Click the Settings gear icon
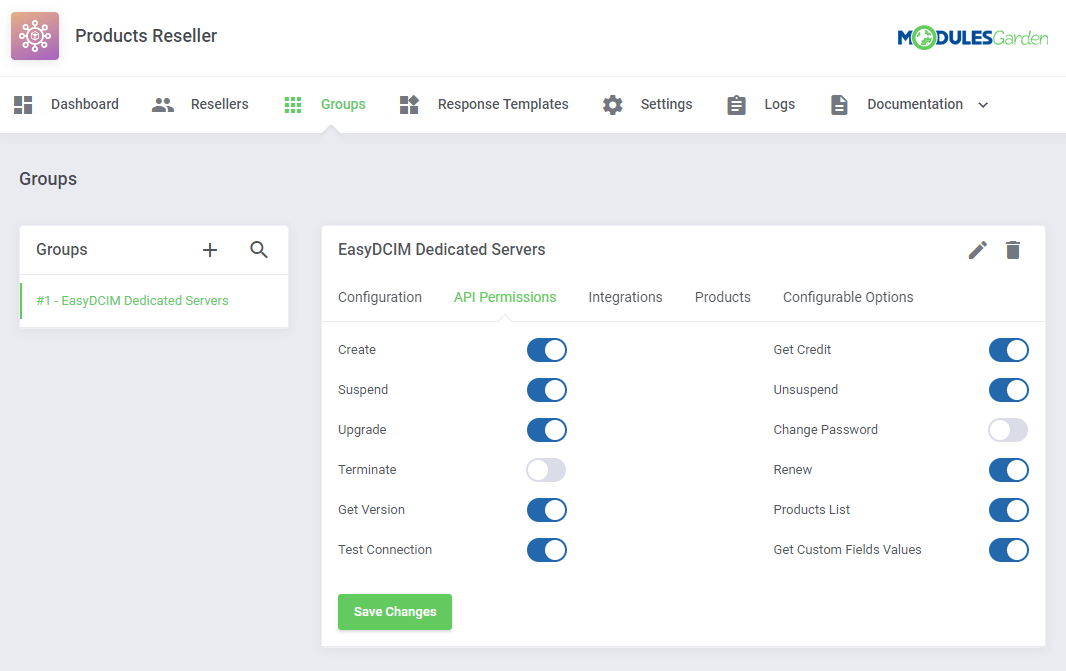Viewport: 1066px width, 671px height. coord(612,104)
